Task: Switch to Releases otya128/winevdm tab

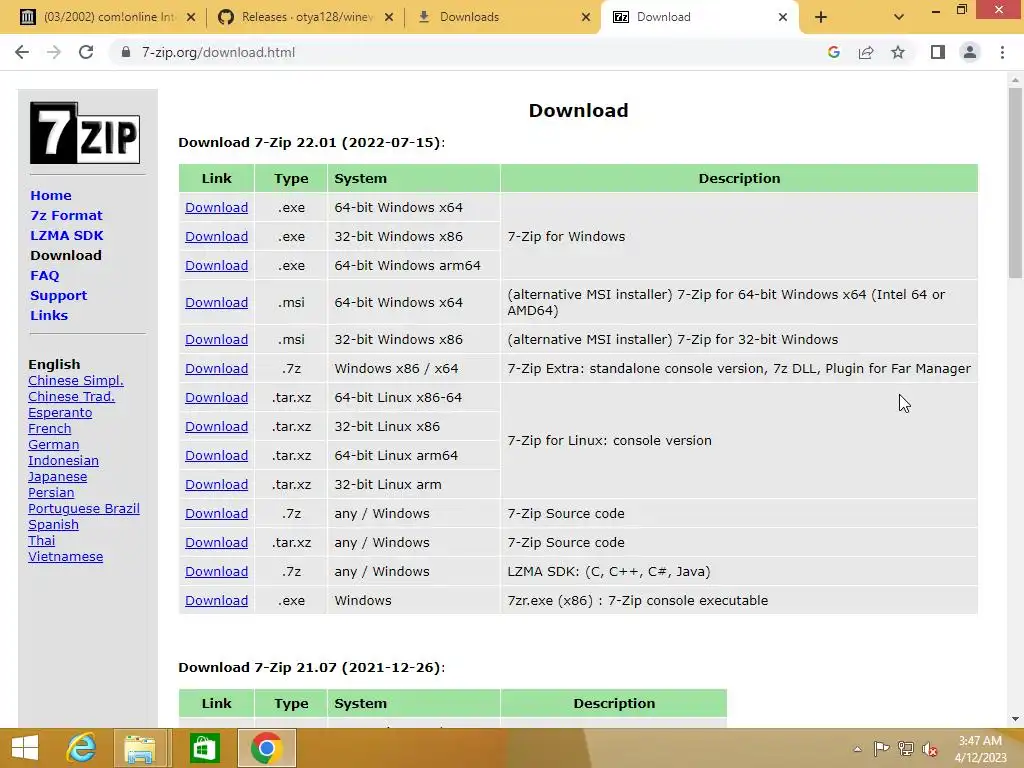Action: pyautogui.click(x=306, y=17)
